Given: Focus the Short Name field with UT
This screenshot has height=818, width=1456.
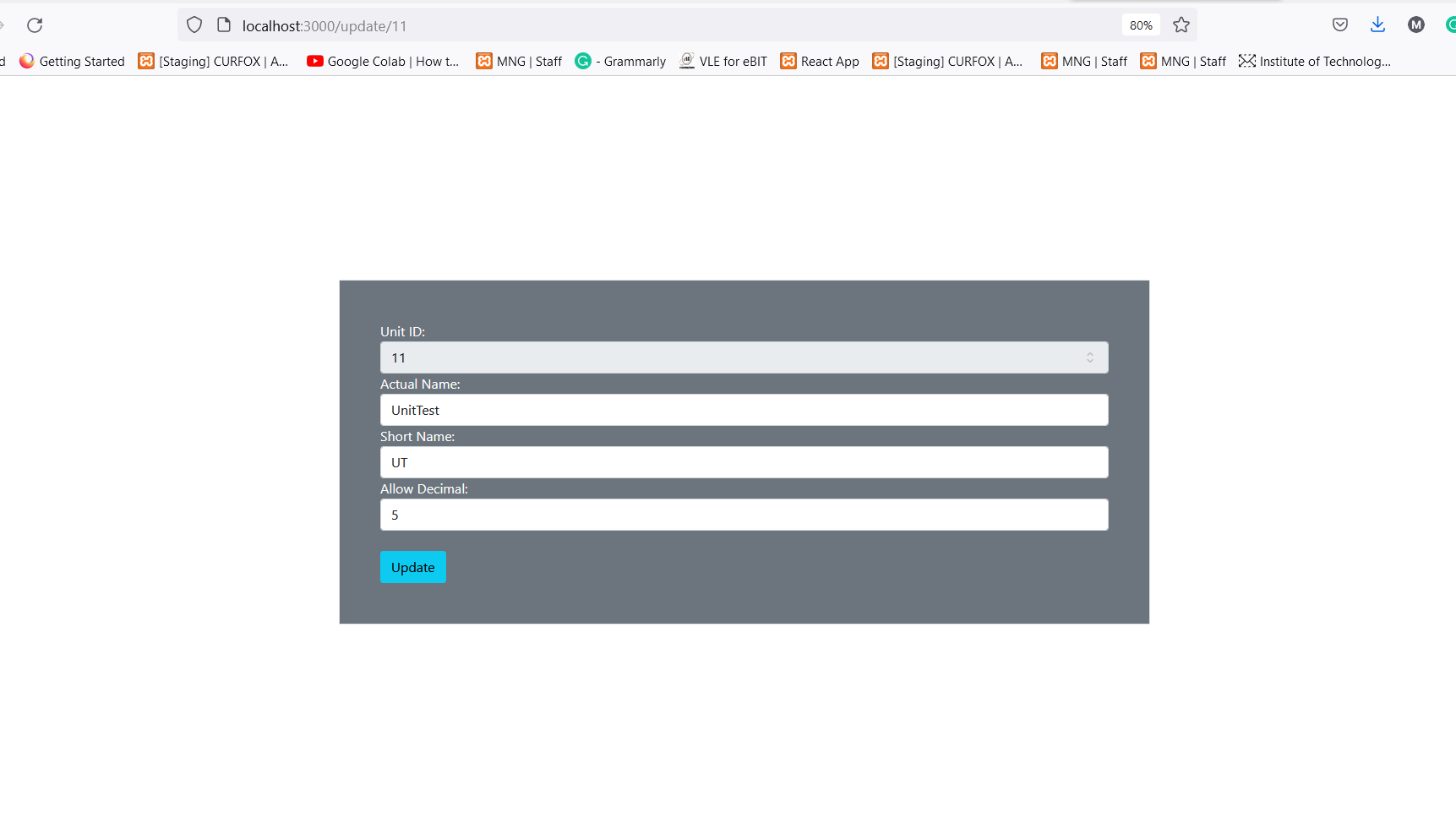Looking at the screenshot, I should click(744, 462).
